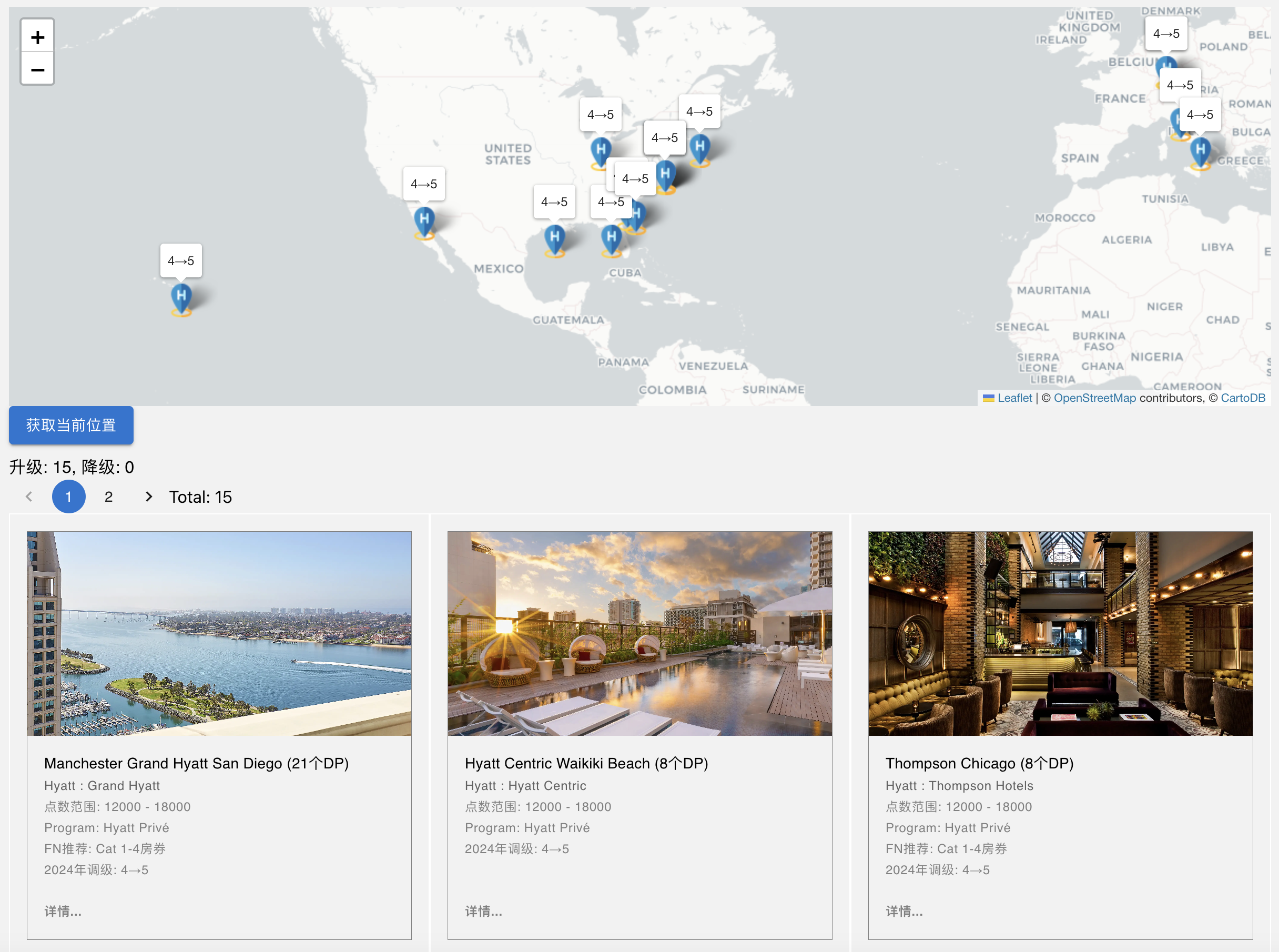Click 'Hyatt : Hyatt Centric' brand text
1279x952 pixels.
click(525, 785)
